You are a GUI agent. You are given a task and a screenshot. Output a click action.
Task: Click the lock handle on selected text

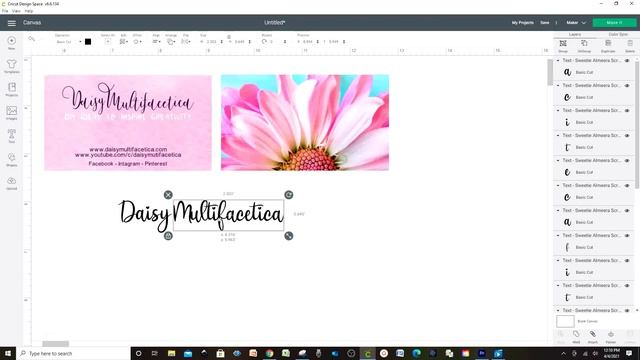[168, 236]
